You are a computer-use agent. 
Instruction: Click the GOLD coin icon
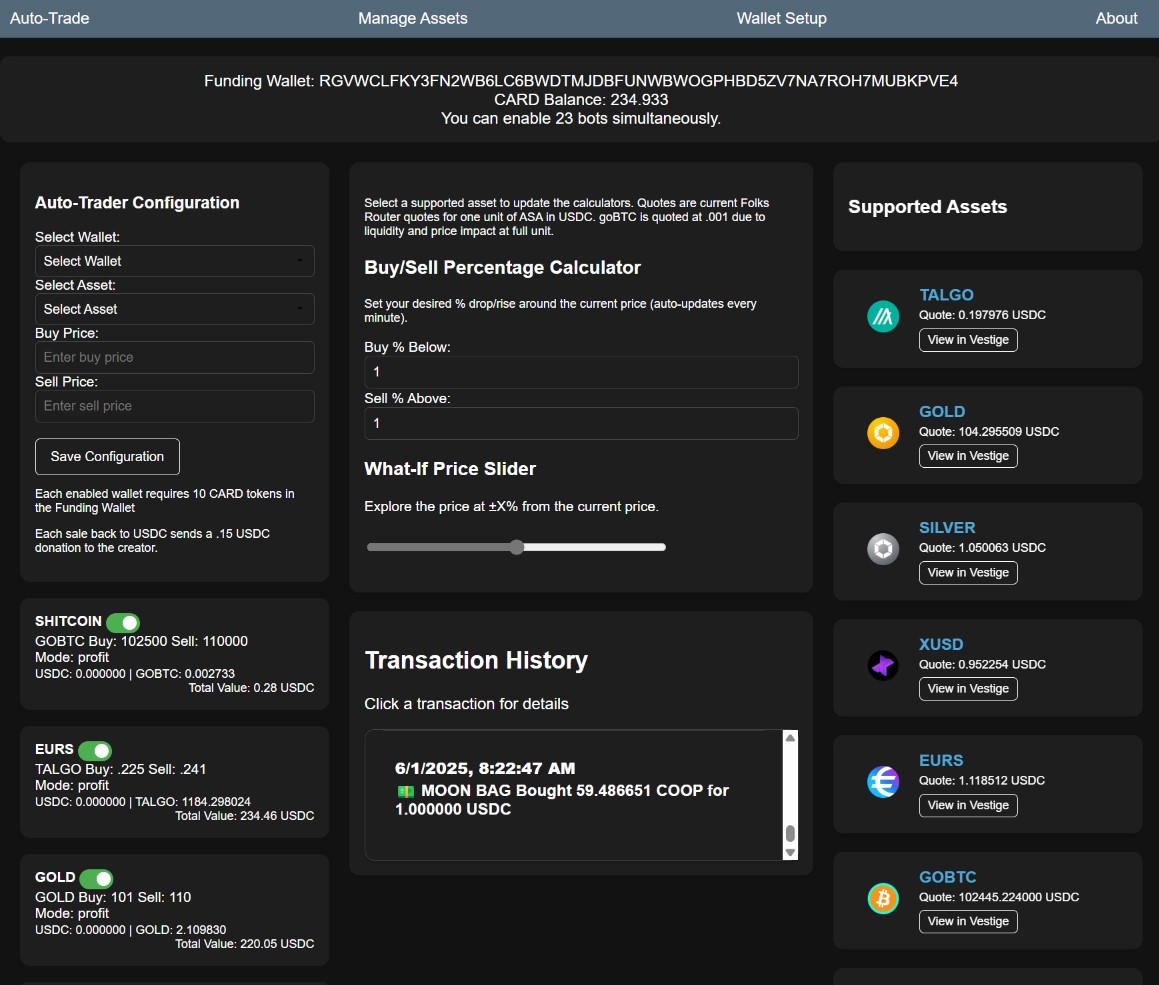click(883, 433)
